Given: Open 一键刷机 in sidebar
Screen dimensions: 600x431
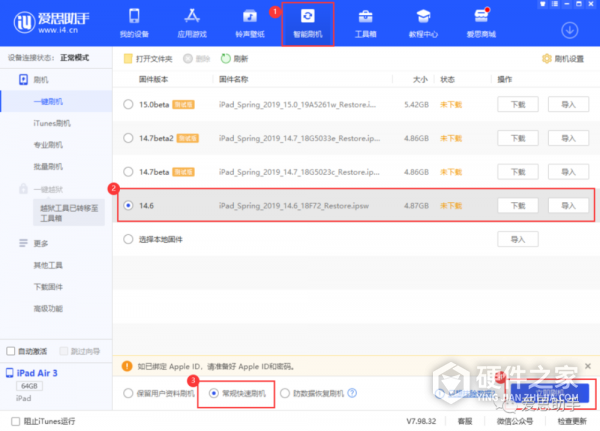Looking at the screenshot, I should point(48,101).
